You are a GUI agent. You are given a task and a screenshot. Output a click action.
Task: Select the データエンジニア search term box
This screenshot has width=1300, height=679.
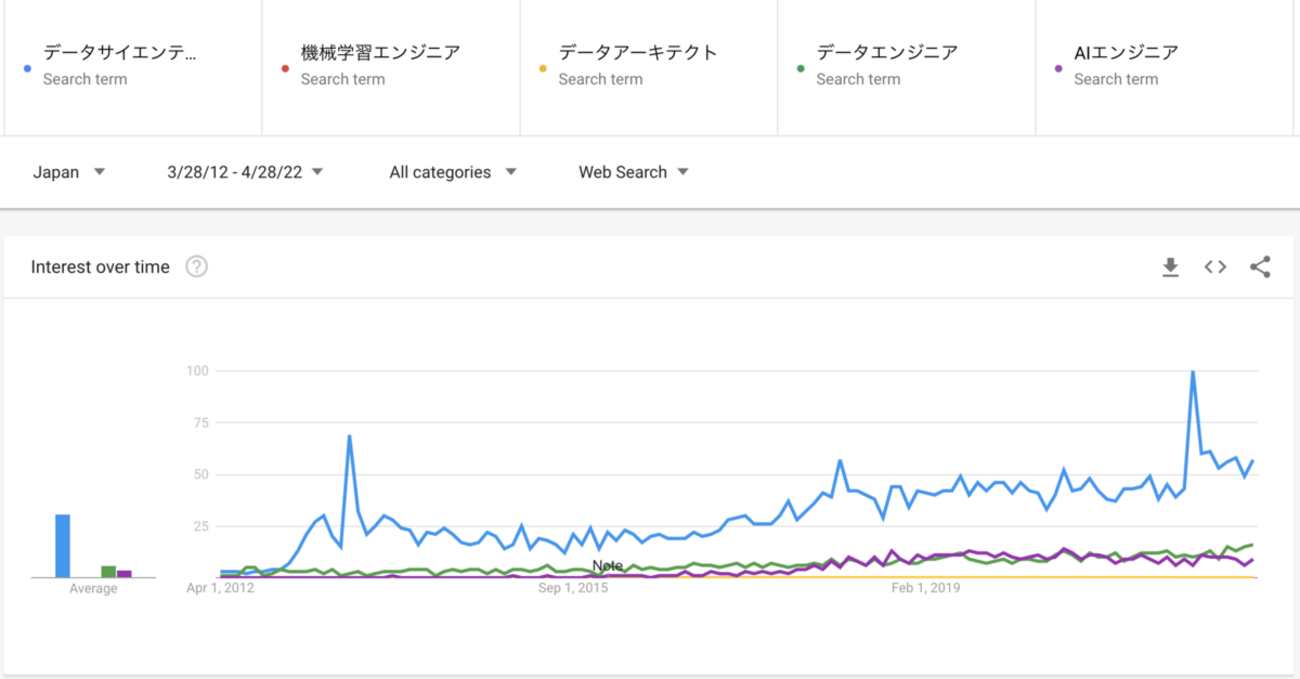click(887, 53)
